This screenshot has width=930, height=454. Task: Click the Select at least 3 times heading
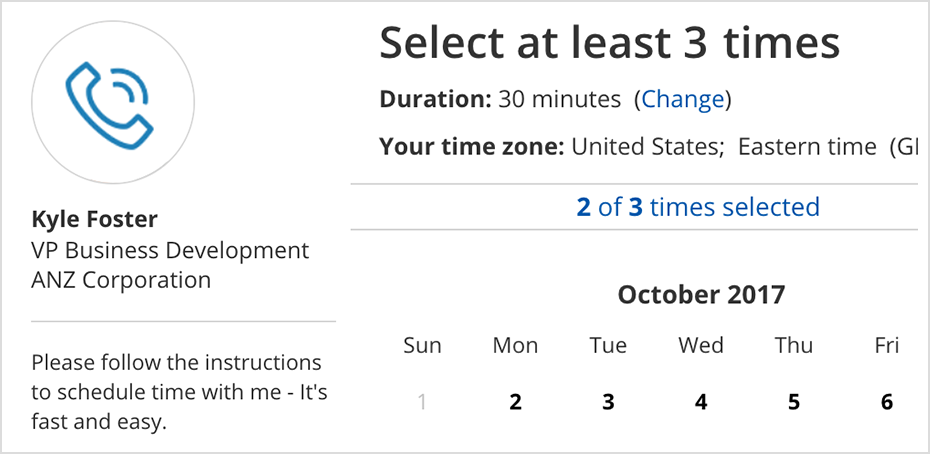coord(610,42)
